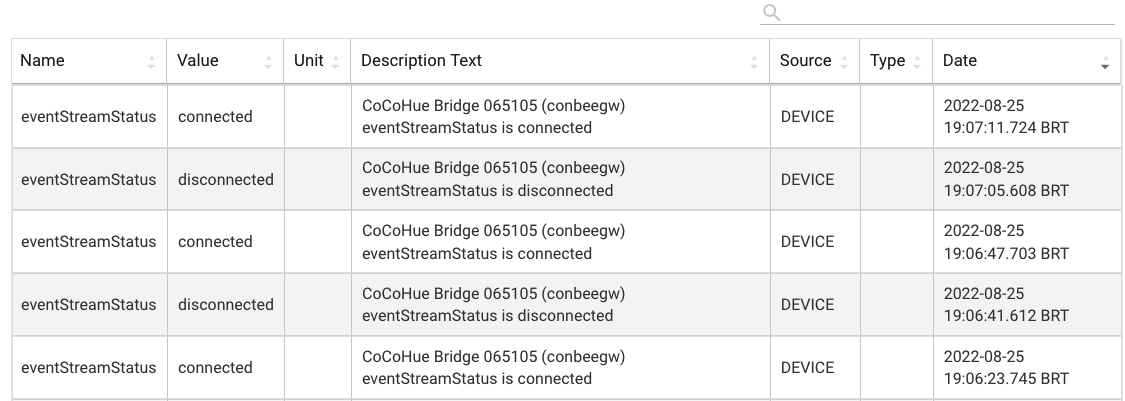Sort table by Name column arrows
Viewport: 1125px width, 401px height.
tap(151, 62)
